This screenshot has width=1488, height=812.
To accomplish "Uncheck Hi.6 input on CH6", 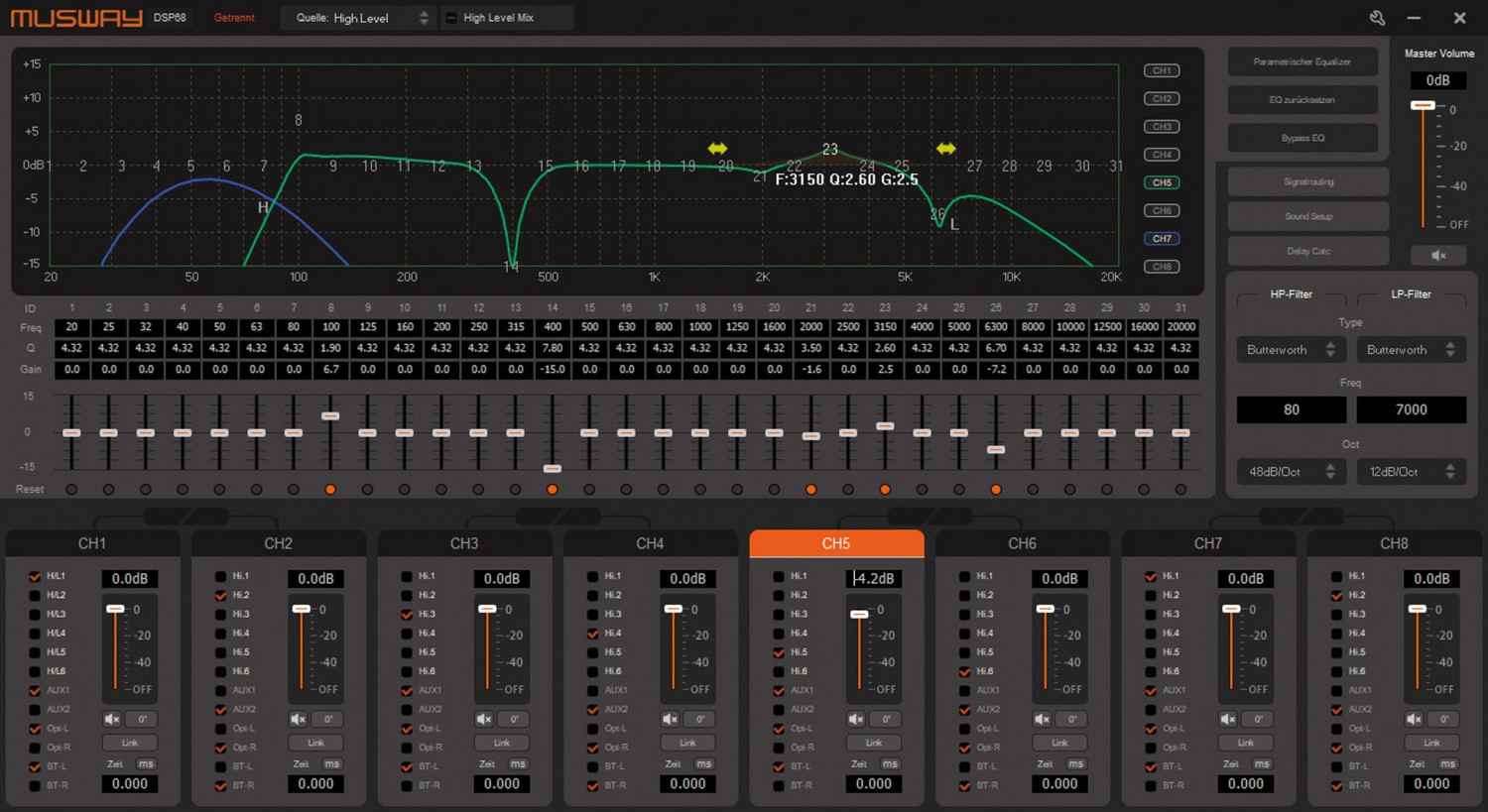I will [965, 671].
